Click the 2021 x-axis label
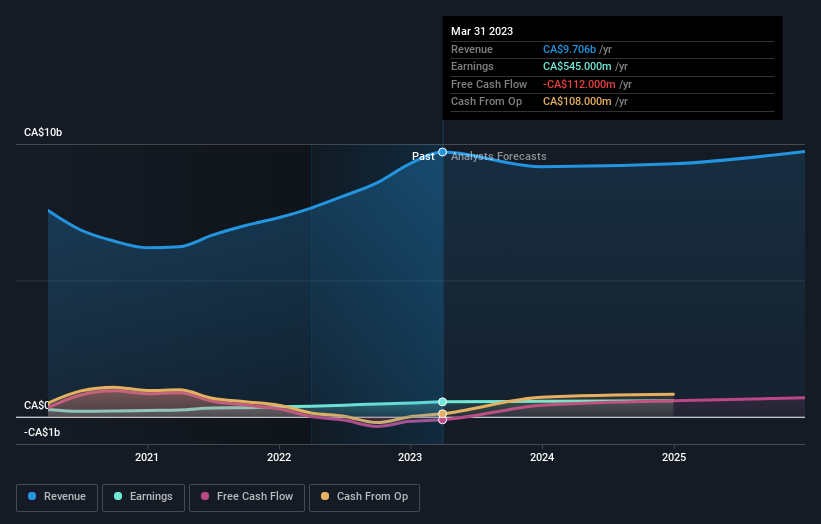Viewport: 821px width, 524px height. pyautogui.click(x=147, y=457)
